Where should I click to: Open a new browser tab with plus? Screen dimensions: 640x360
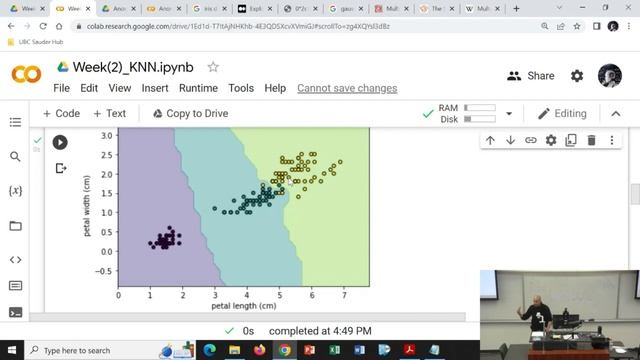point(516,8)
